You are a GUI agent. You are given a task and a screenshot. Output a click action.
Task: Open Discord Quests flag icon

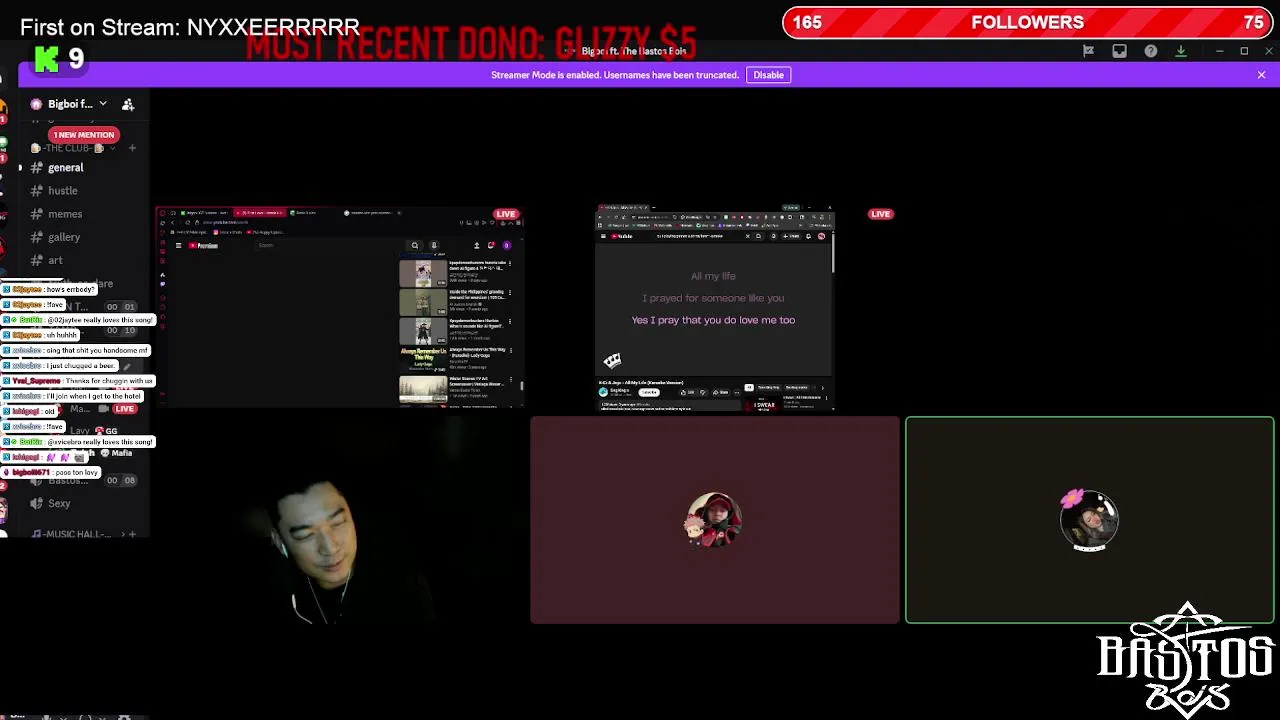(1088, 51)
